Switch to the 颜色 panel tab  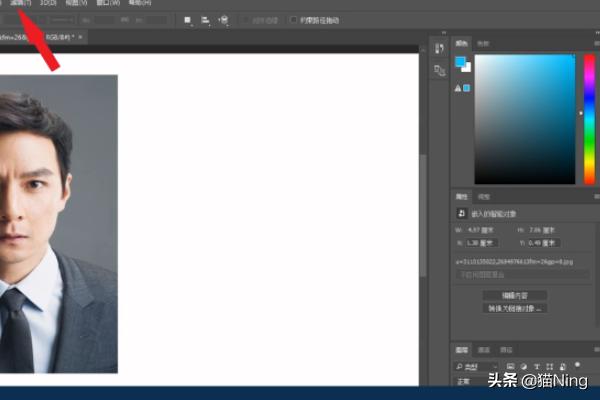point(461,43)
